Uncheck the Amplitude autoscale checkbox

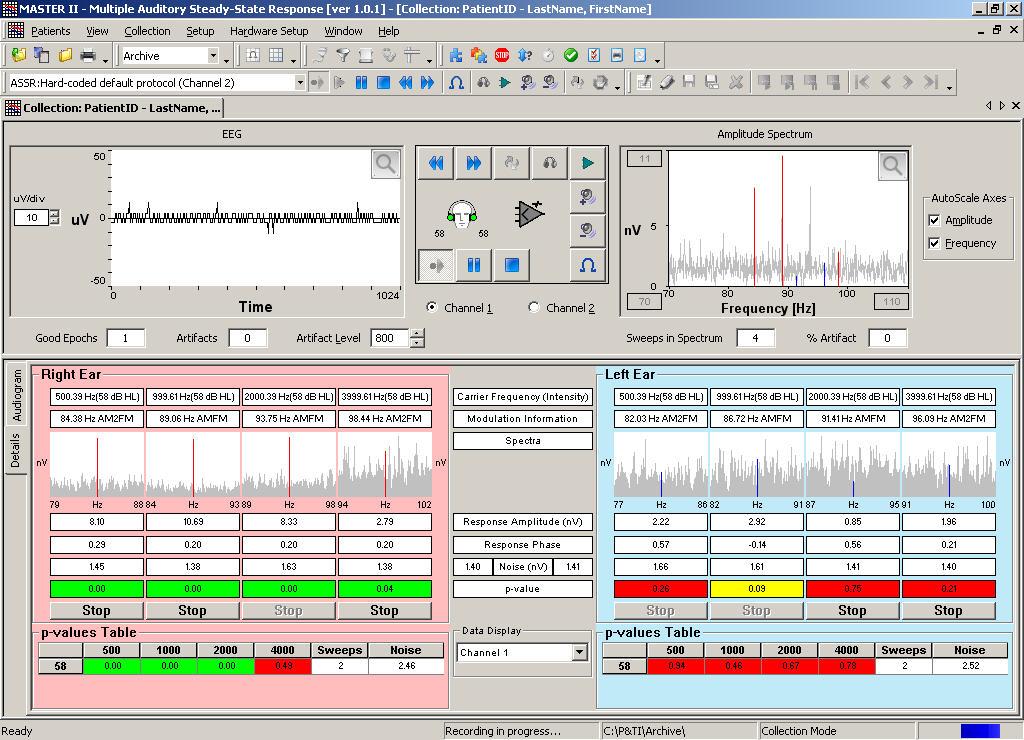tap(935, 220)
